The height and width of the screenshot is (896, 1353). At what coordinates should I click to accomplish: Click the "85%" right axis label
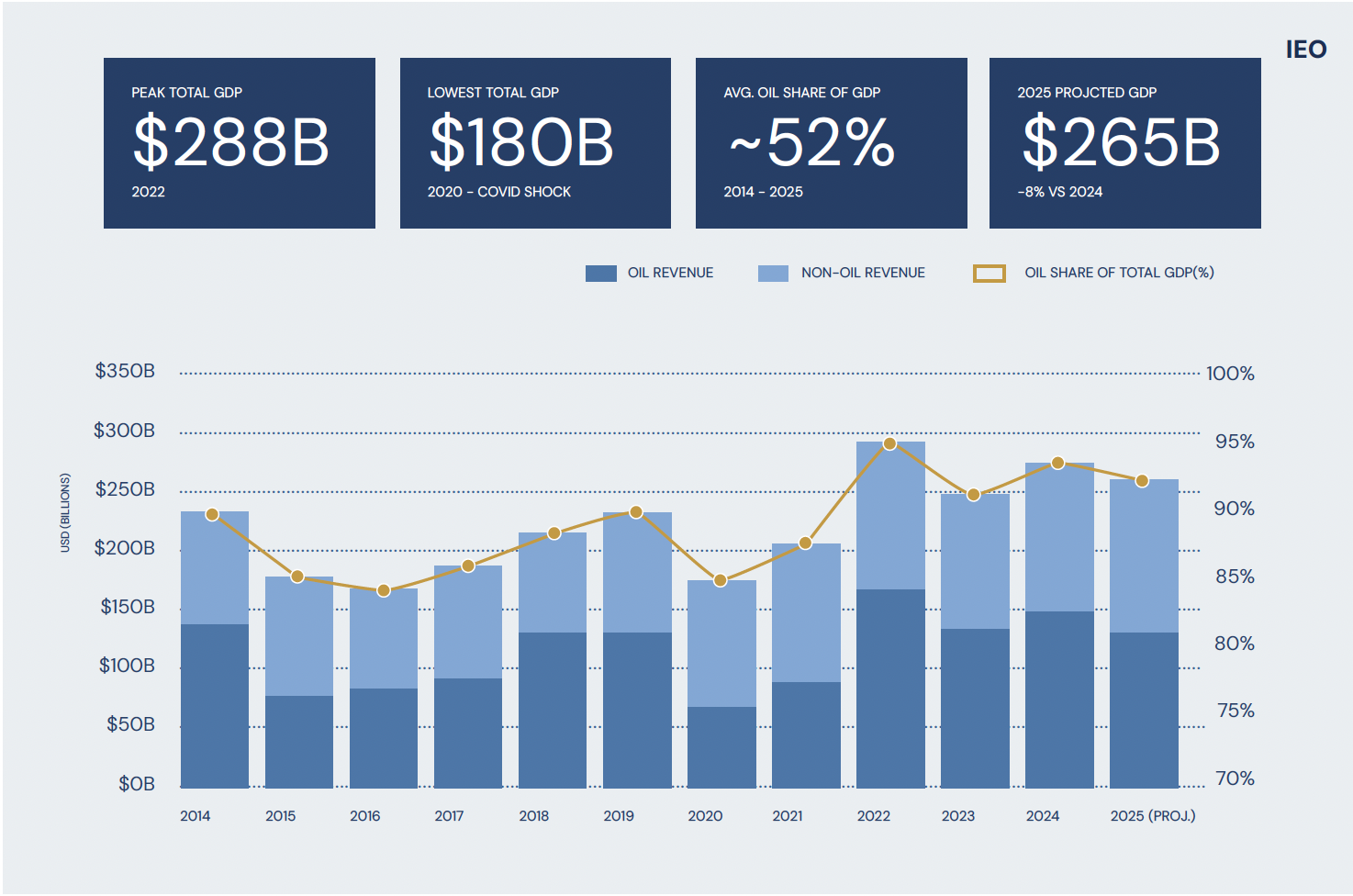[1235, 577]
